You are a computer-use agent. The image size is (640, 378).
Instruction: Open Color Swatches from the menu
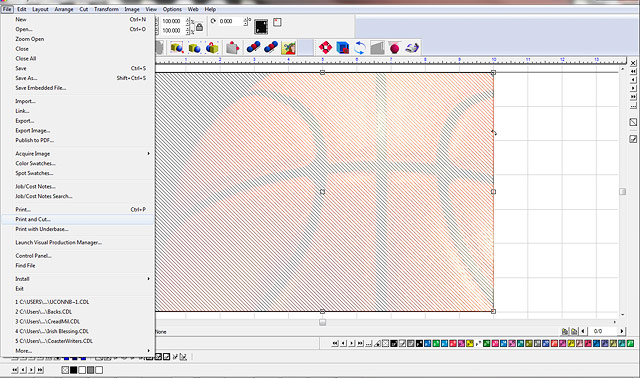pyautogui.click(x=78, y=163)
